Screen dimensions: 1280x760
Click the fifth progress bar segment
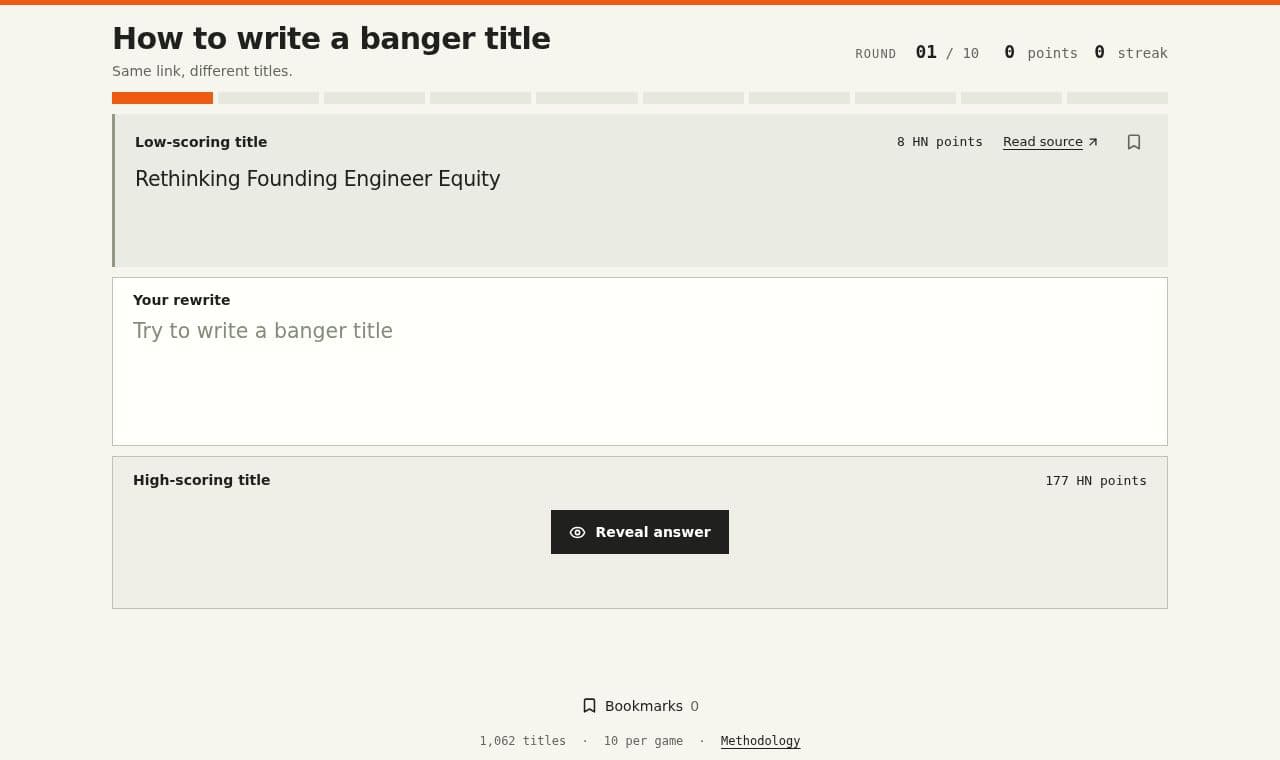[587, 98]
